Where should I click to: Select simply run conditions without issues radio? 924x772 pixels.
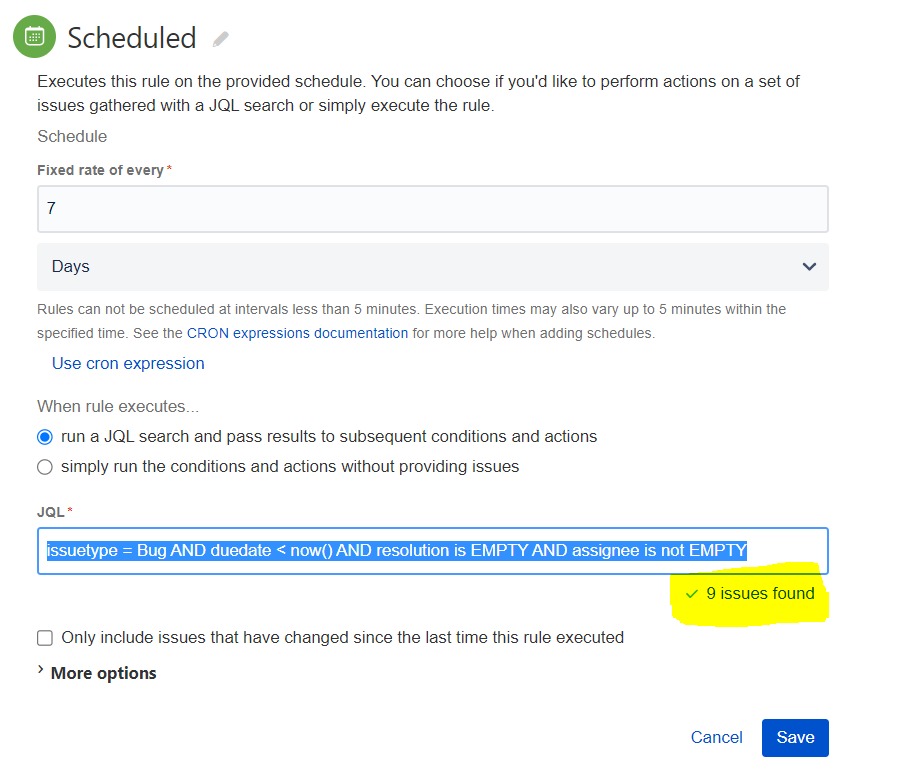point(45,467)
